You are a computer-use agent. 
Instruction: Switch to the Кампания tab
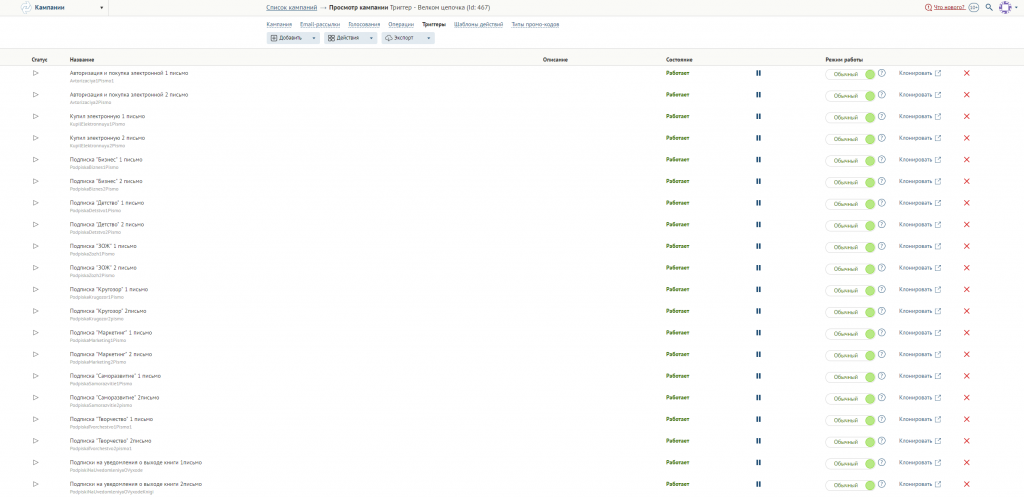[x=280, y=24]
